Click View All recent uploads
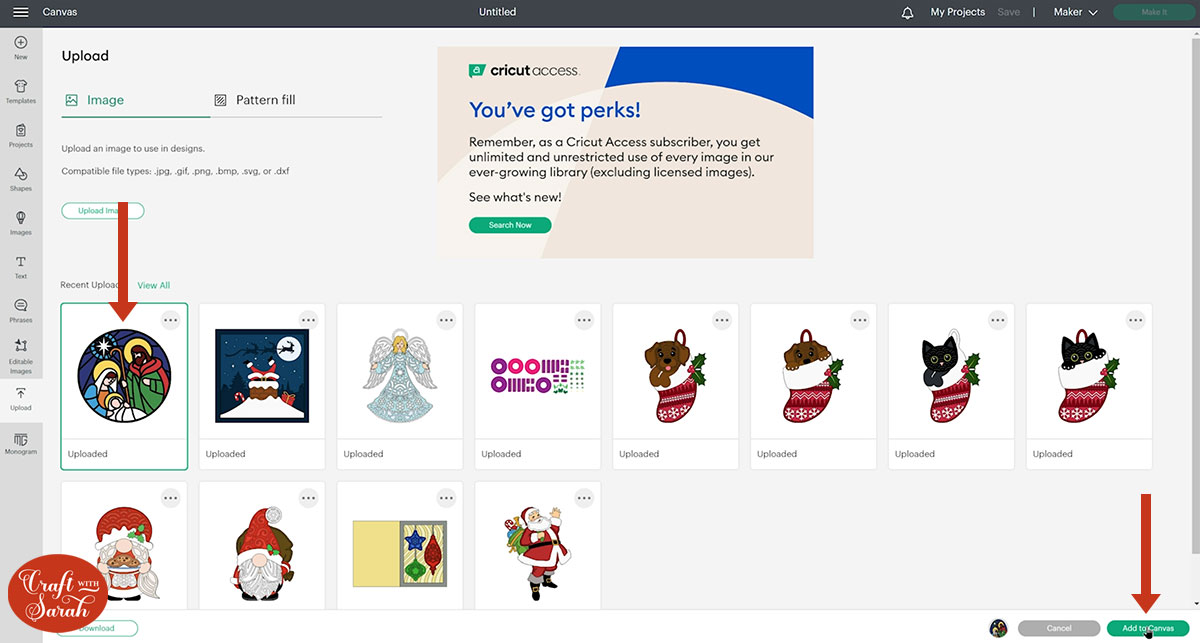Viewport: 1200px width, 643px height. [x=154, y=286]
